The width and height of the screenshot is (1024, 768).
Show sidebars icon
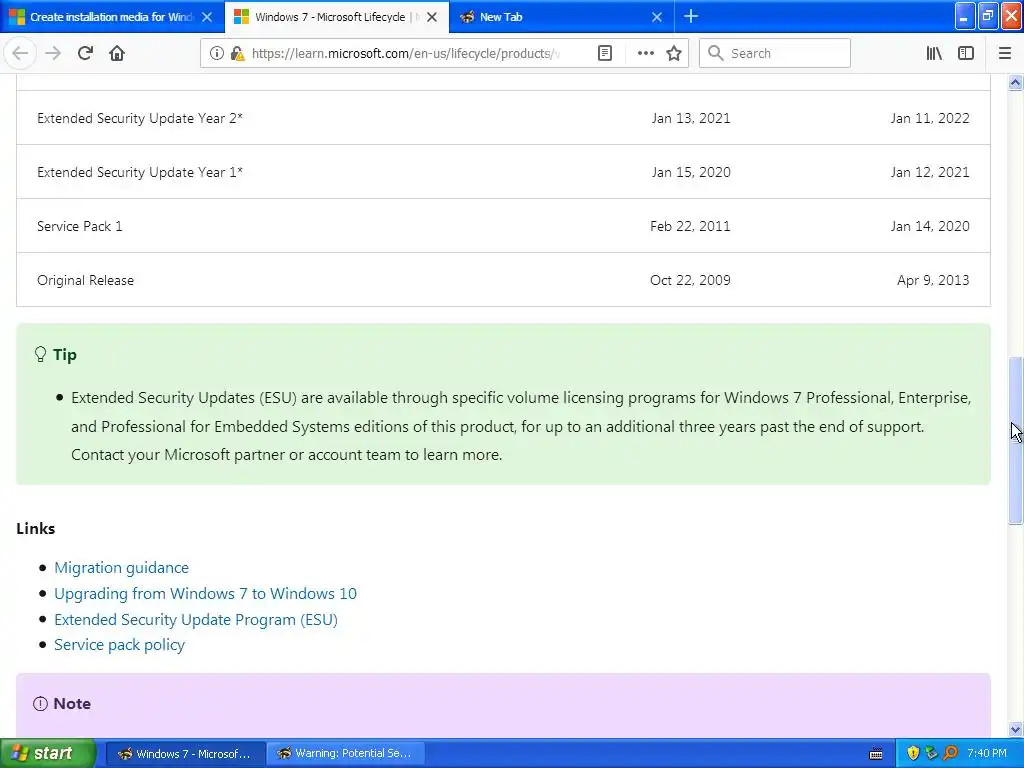[966, 54]
